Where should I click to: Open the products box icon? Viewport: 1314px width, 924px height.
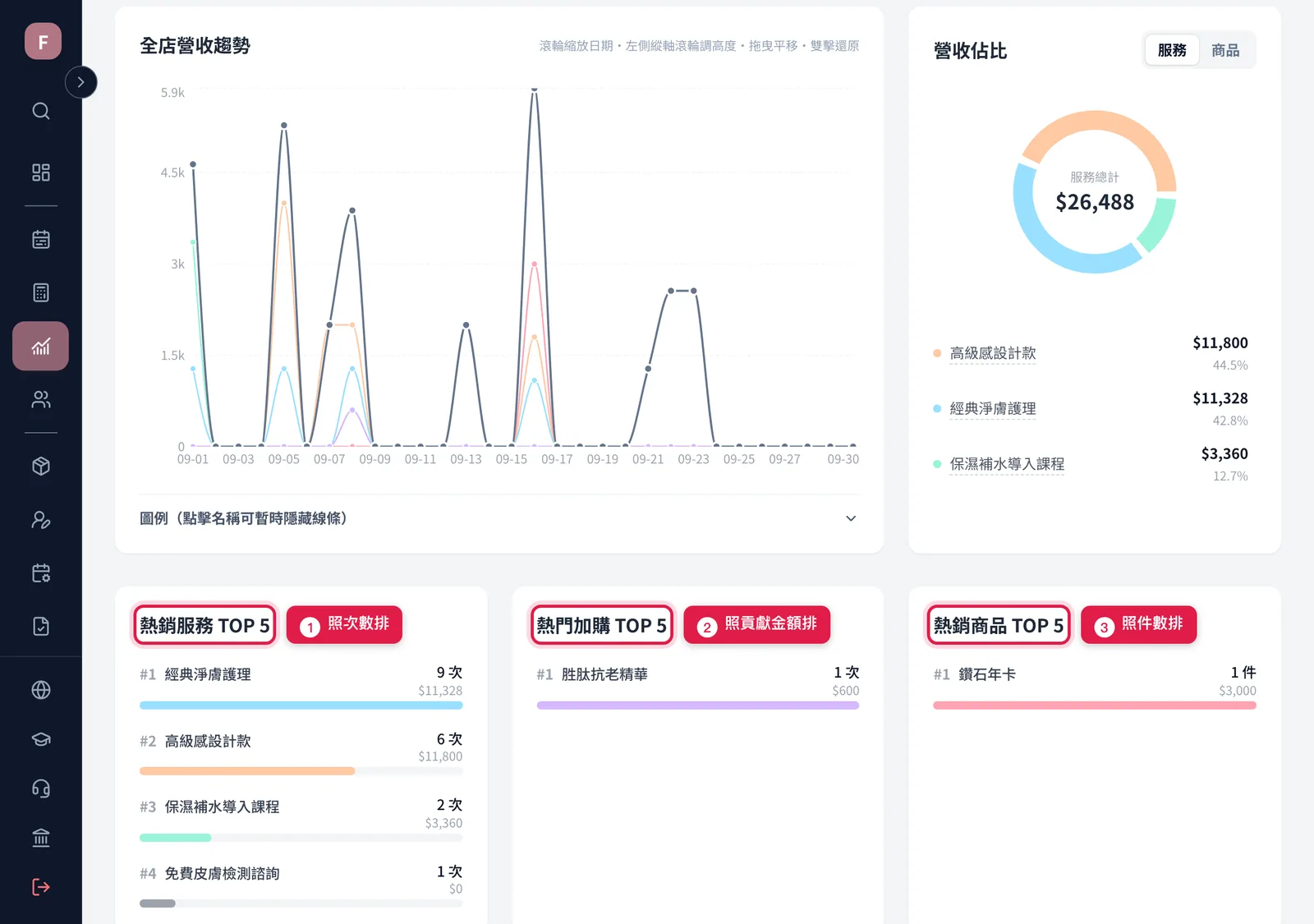pos(41,467)
